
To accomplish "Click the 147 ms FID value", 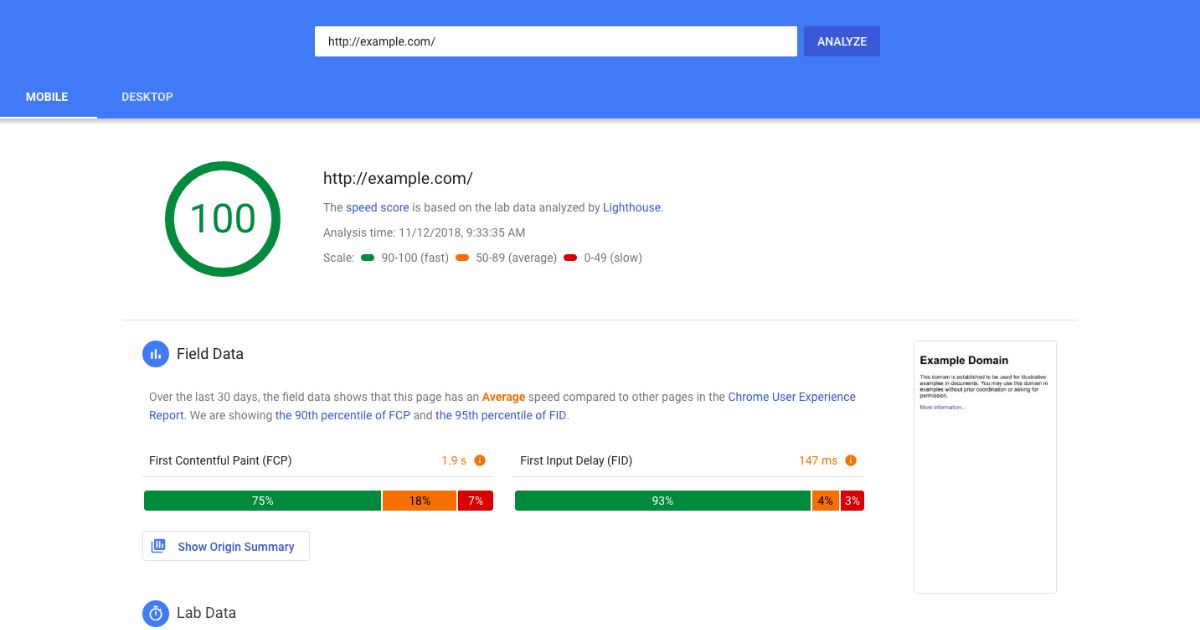I will 818,461.
